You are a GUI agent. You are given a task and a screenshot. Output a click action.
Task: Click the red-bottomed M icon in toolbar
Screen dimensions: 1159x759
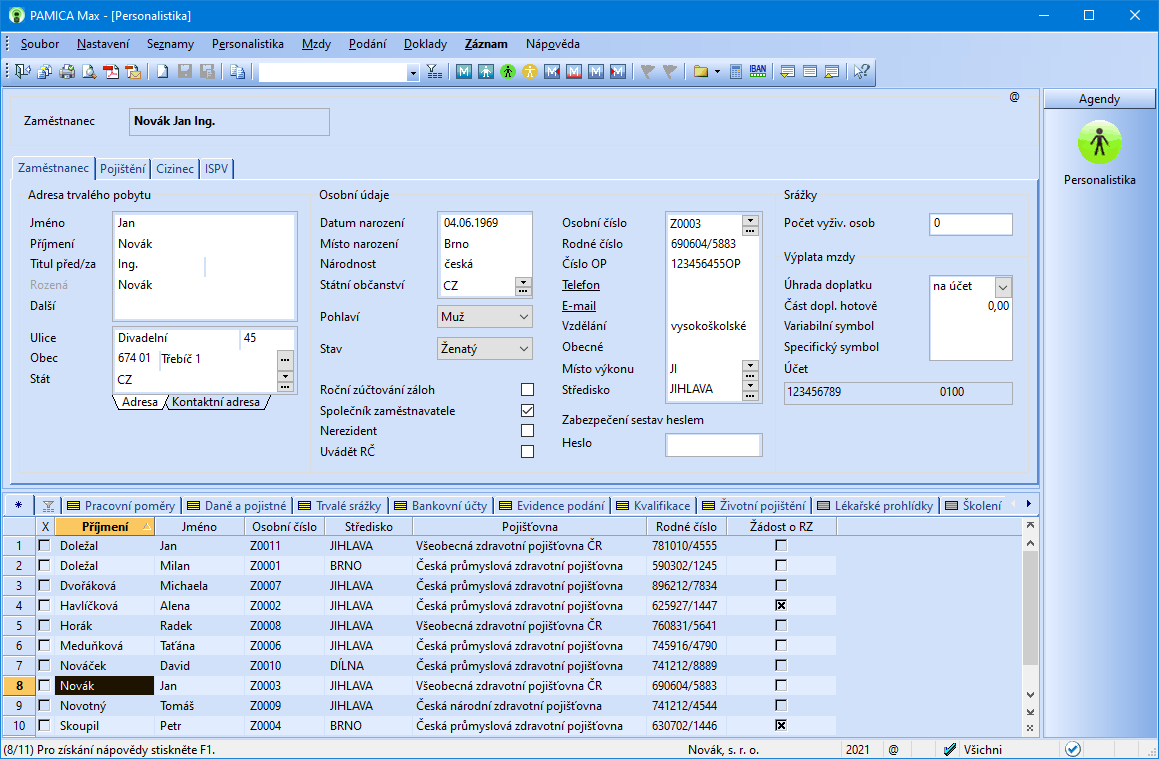coord(574,72)
